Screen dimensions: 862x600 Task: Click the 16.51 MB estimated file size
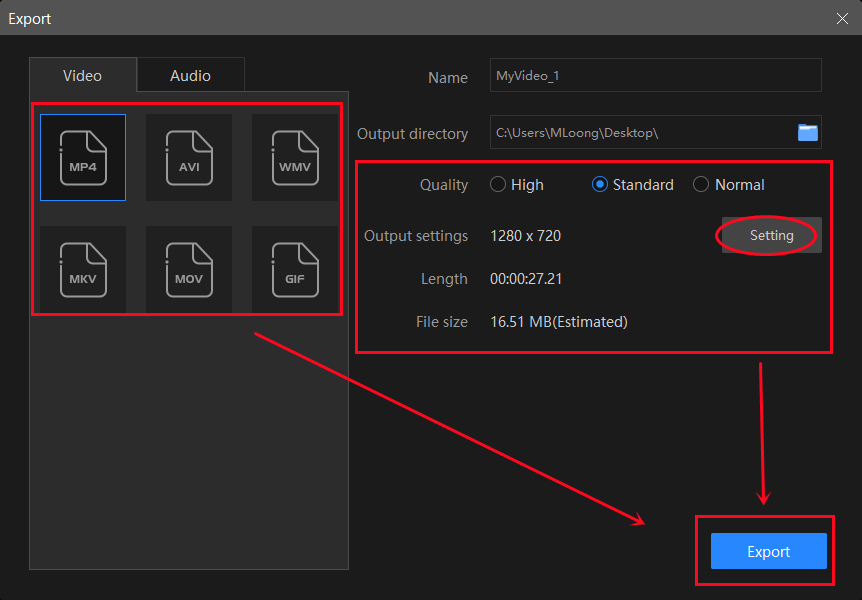(x=558, y=322)
